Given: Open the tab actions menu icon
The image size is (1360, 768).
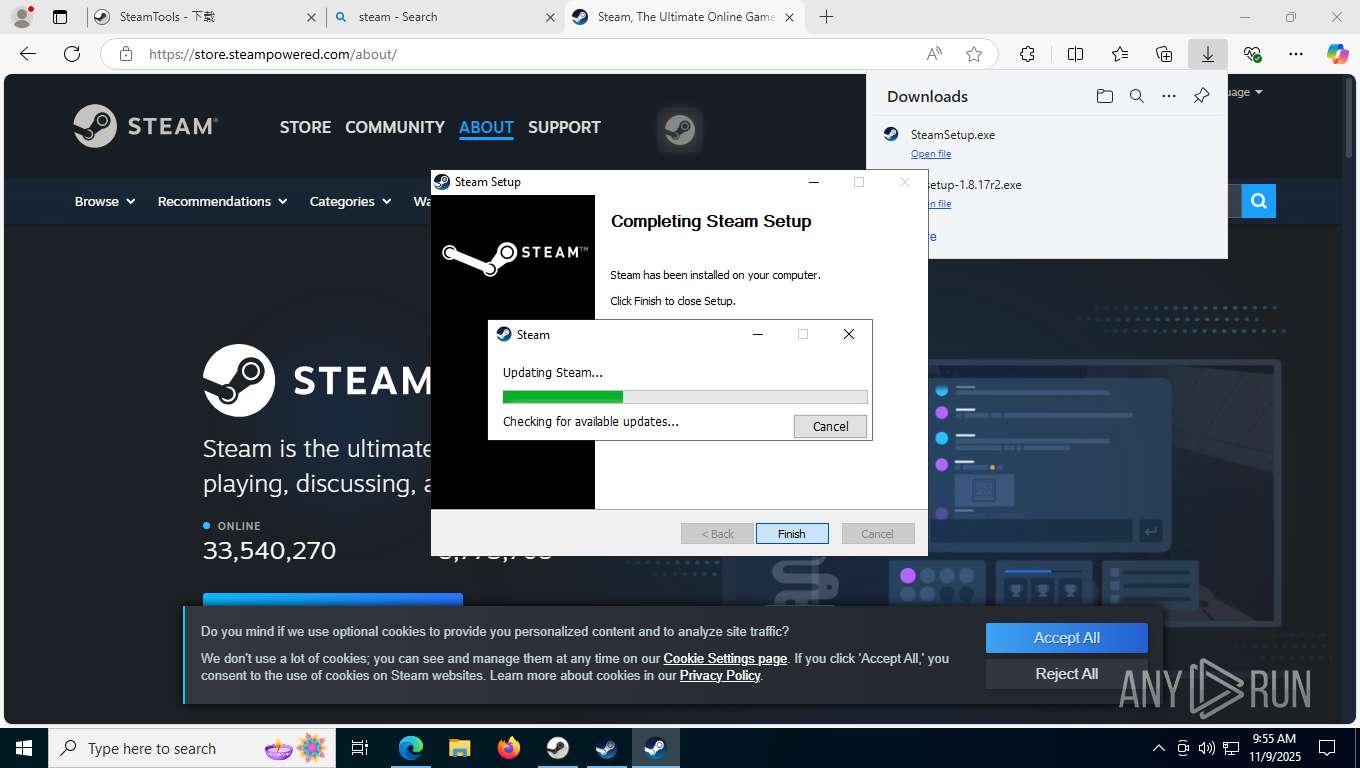Looking at the screenshot, I should click(x=60, y=17).
